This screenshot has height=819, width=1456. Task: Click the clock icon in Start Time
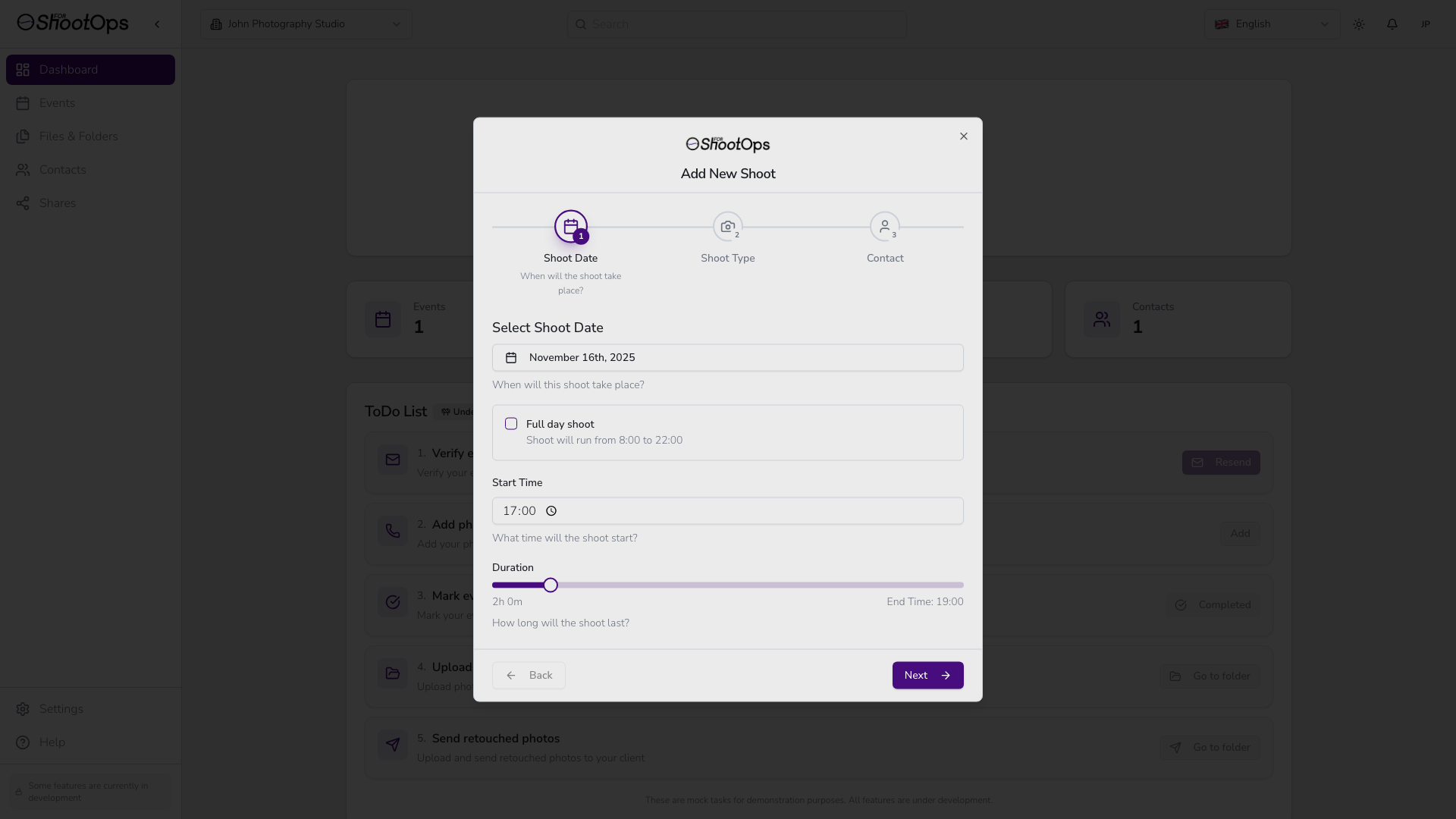pos(551,511)
